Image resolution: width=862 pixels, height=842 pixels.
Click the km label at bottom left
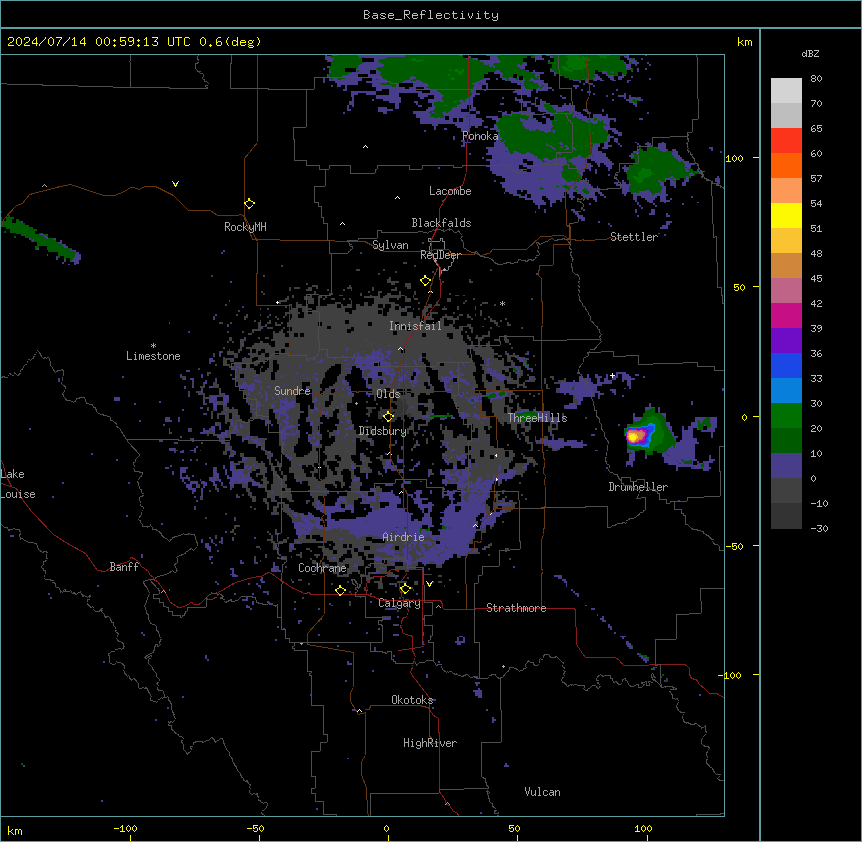pos(15,831)
